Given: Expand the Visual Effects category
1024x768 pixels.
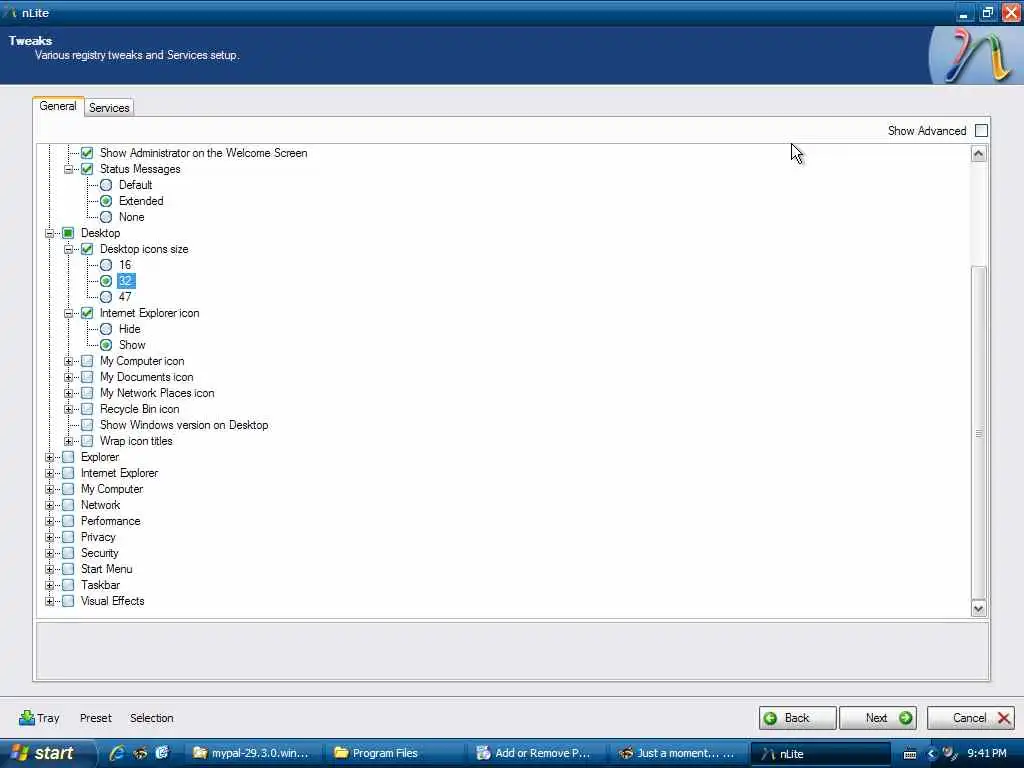Looking at the screenshot, I should coord(50,601).
